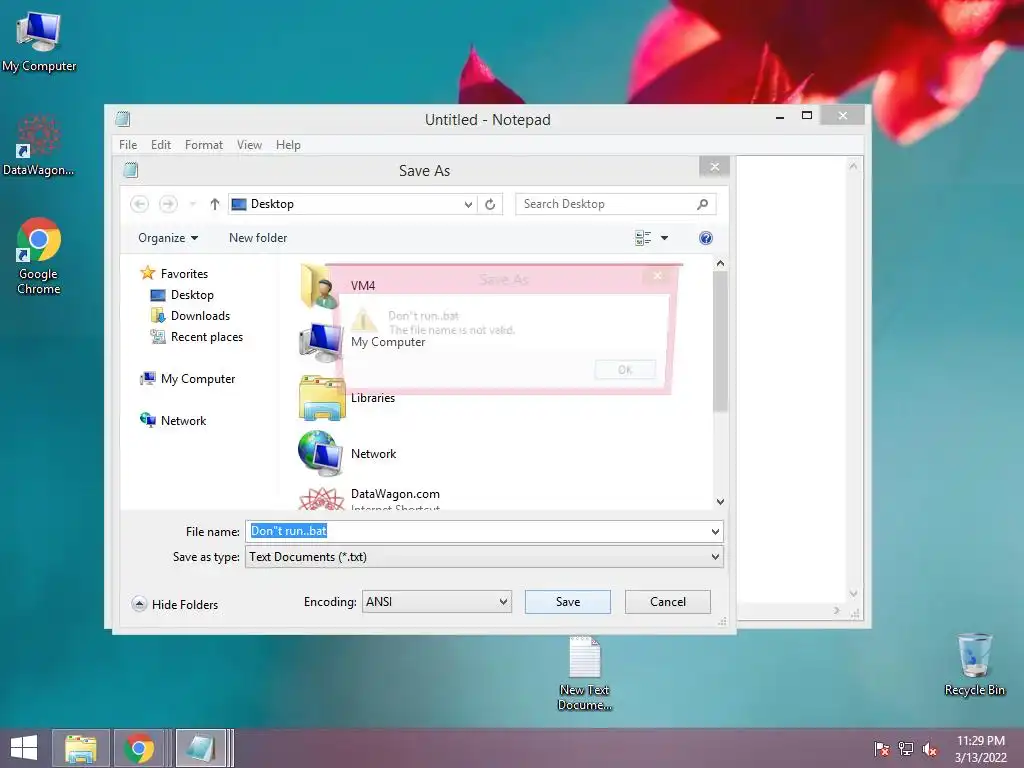This screenshot has width=1024, height=768.
Task: Open the Recycle Bin on desktop
Action: (x=974, y=665)
